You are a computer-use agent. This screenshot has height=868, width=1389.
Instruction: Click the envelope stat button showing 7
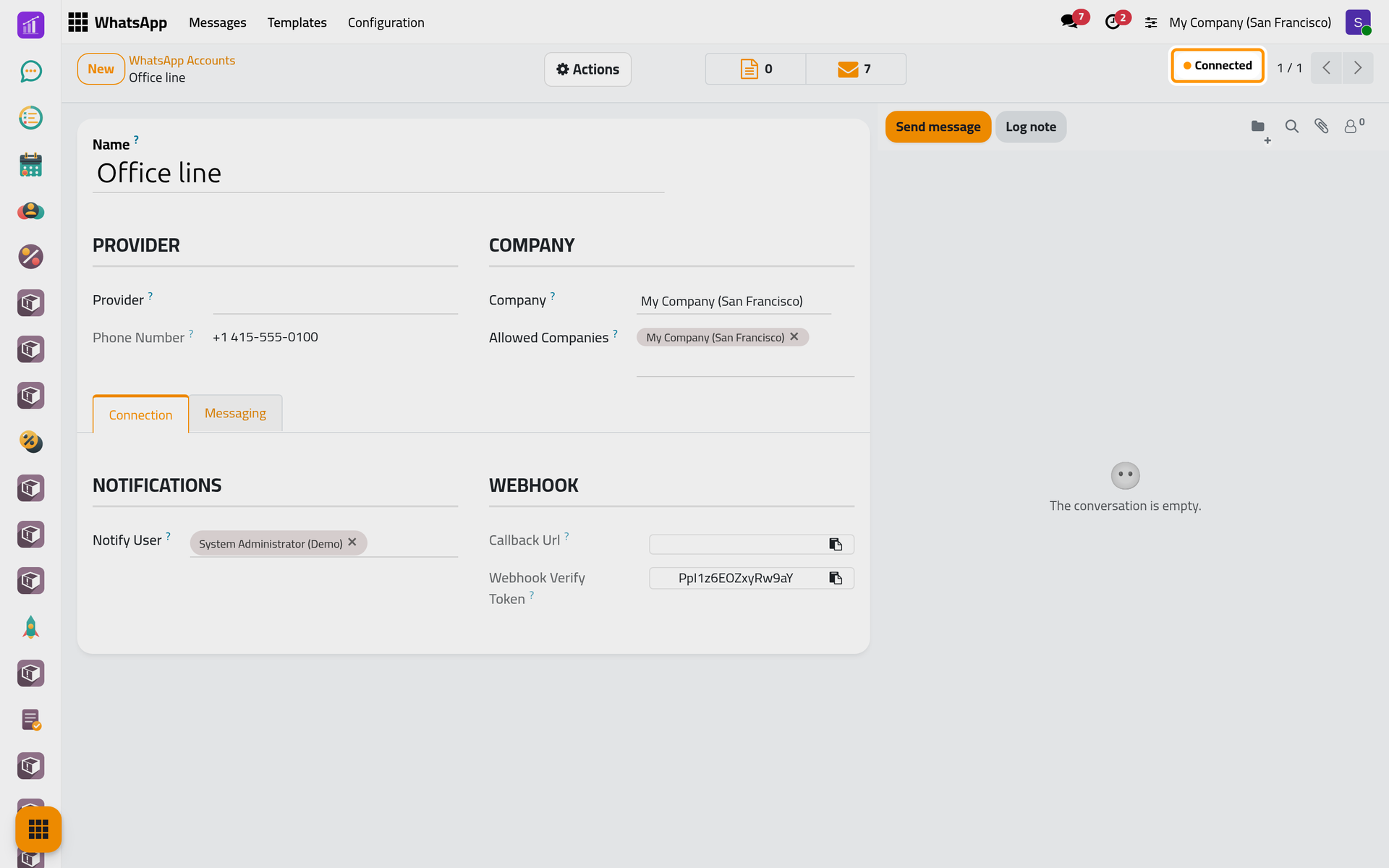click(x=855, y=69)
